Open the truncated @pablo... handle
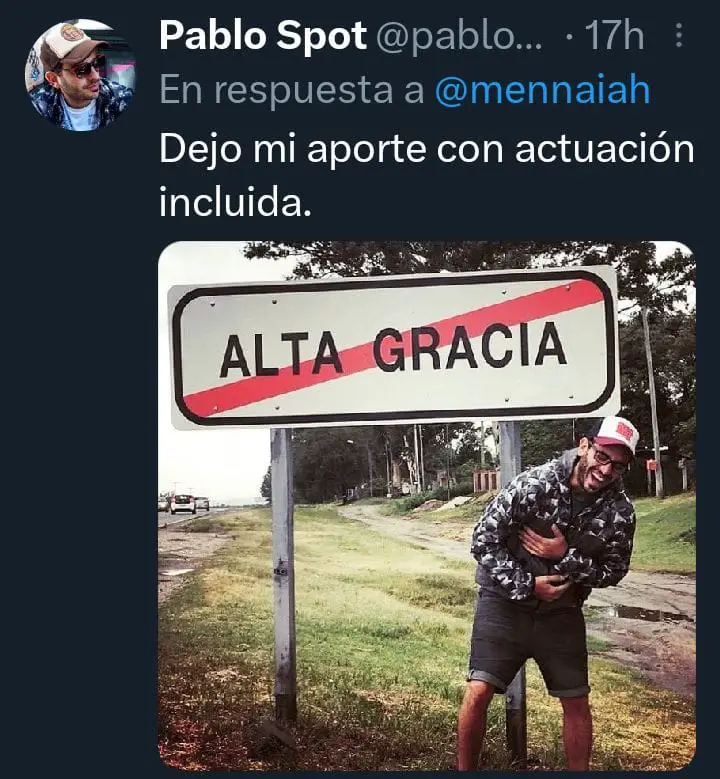The image size is (720, 779). tap(460, 36)
